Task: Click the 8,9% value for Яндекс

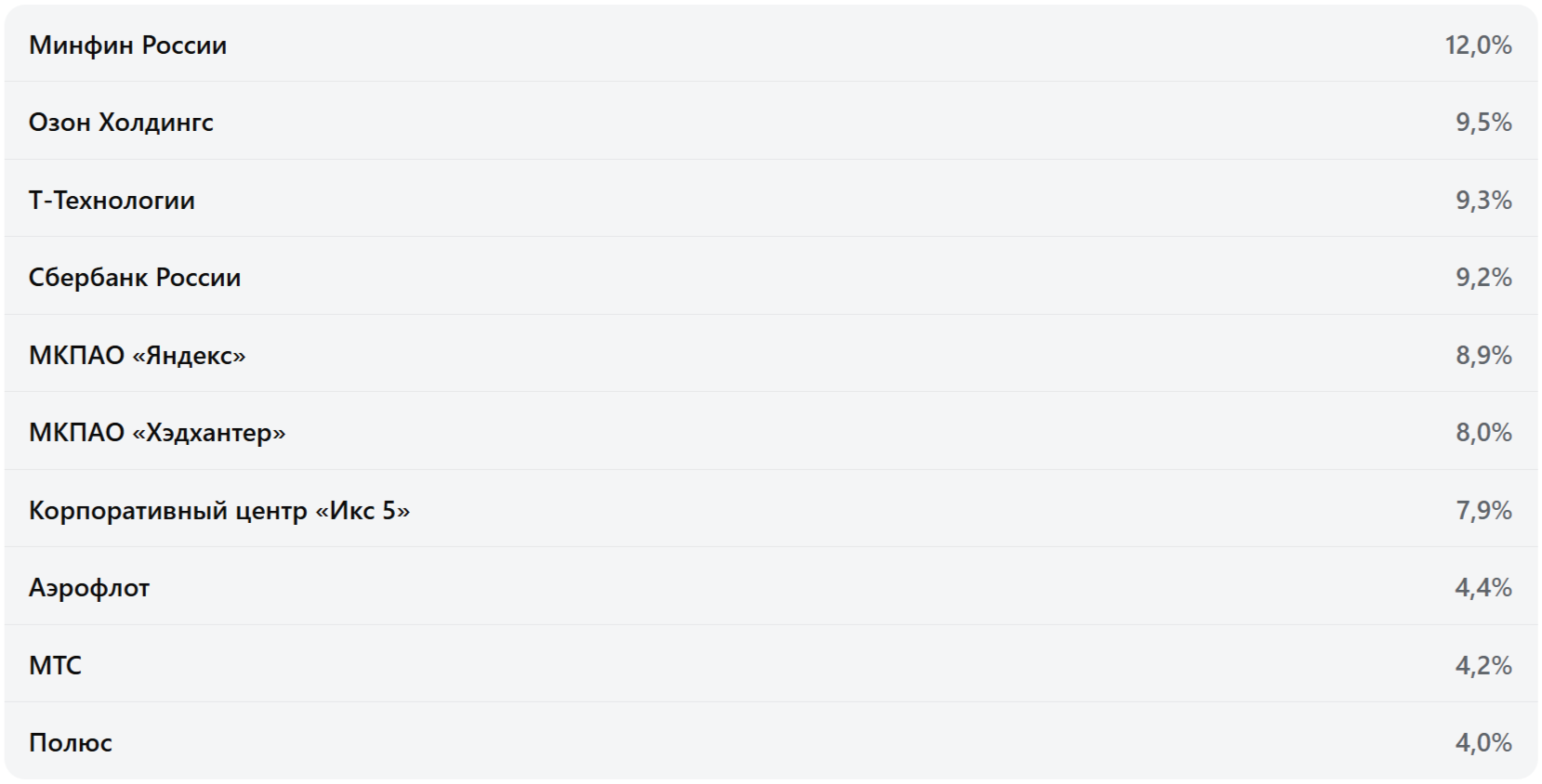Action: tap(1483, 355)
